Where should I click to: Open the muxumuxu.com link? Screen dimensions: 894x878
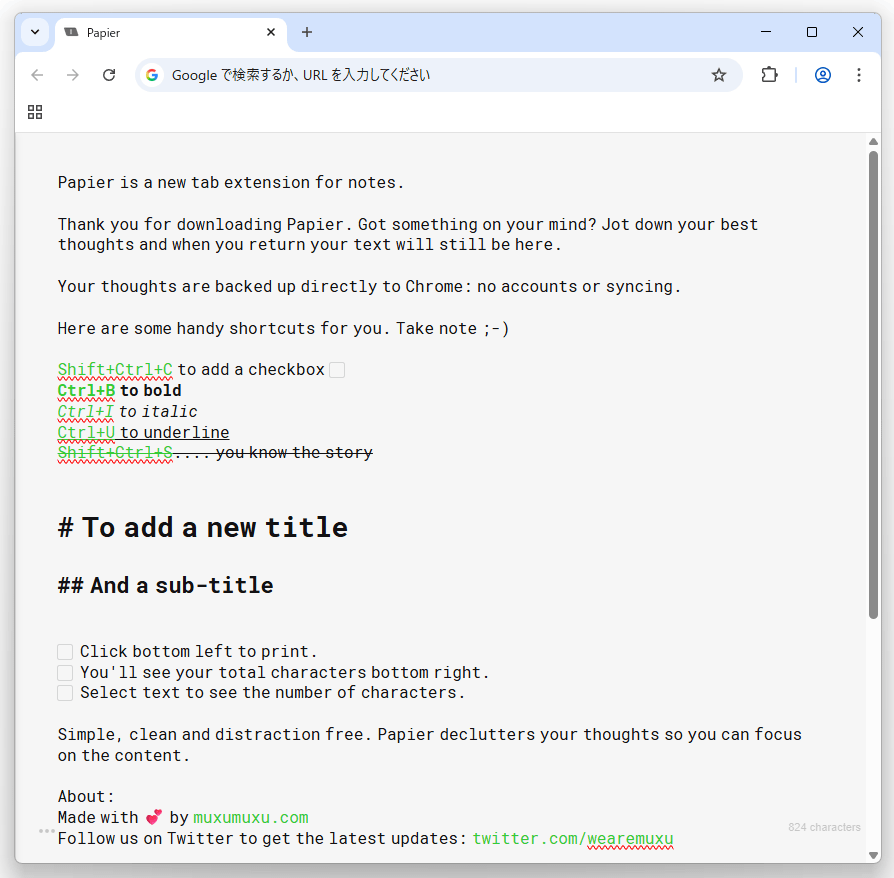(251, 818)
